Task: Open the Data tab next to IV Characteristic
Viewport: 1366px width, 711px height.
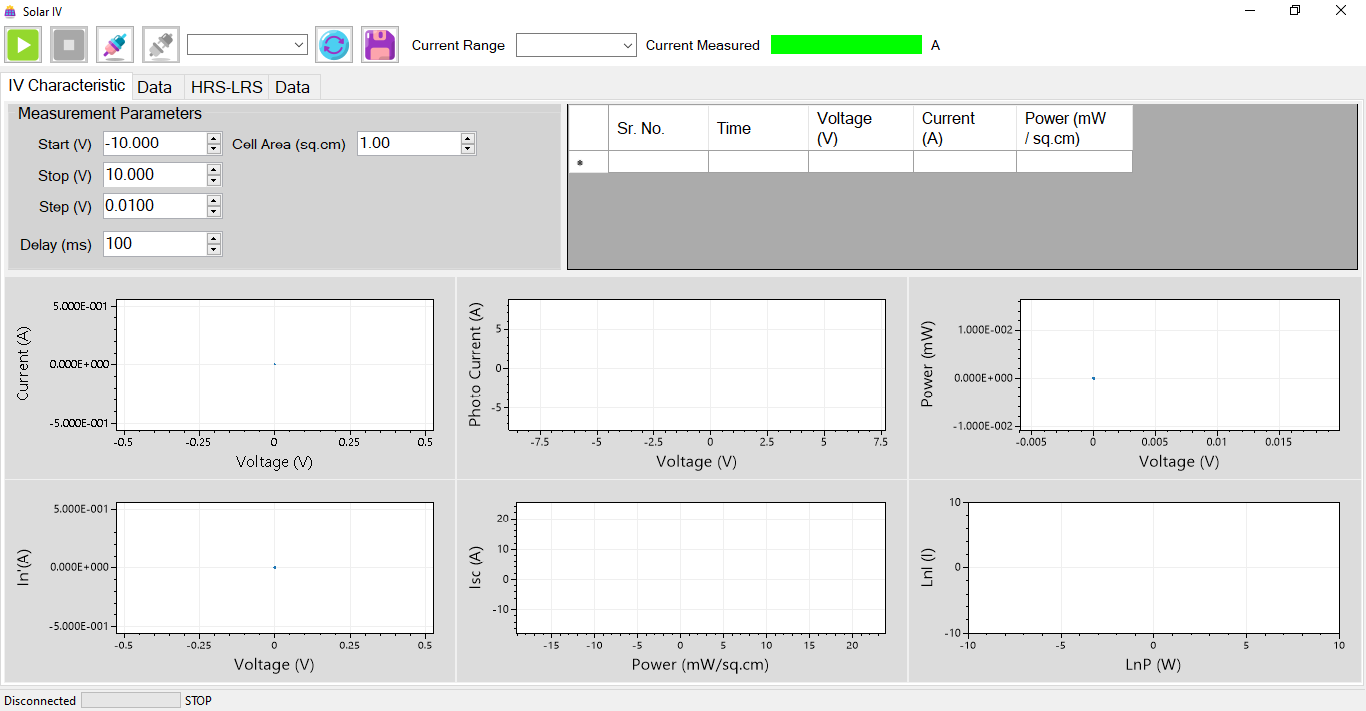Action: point(154,87)
